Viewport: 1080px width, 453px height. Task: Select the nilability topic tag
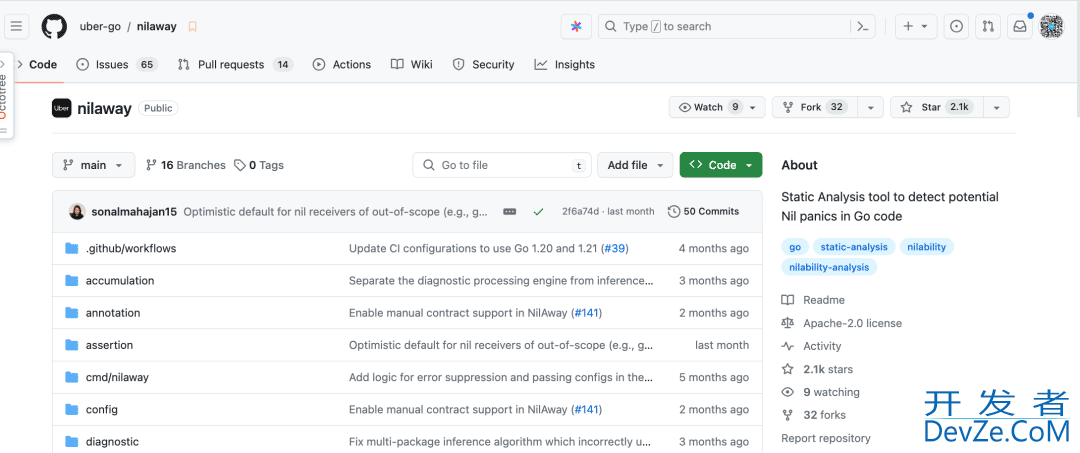pos(926,246)
